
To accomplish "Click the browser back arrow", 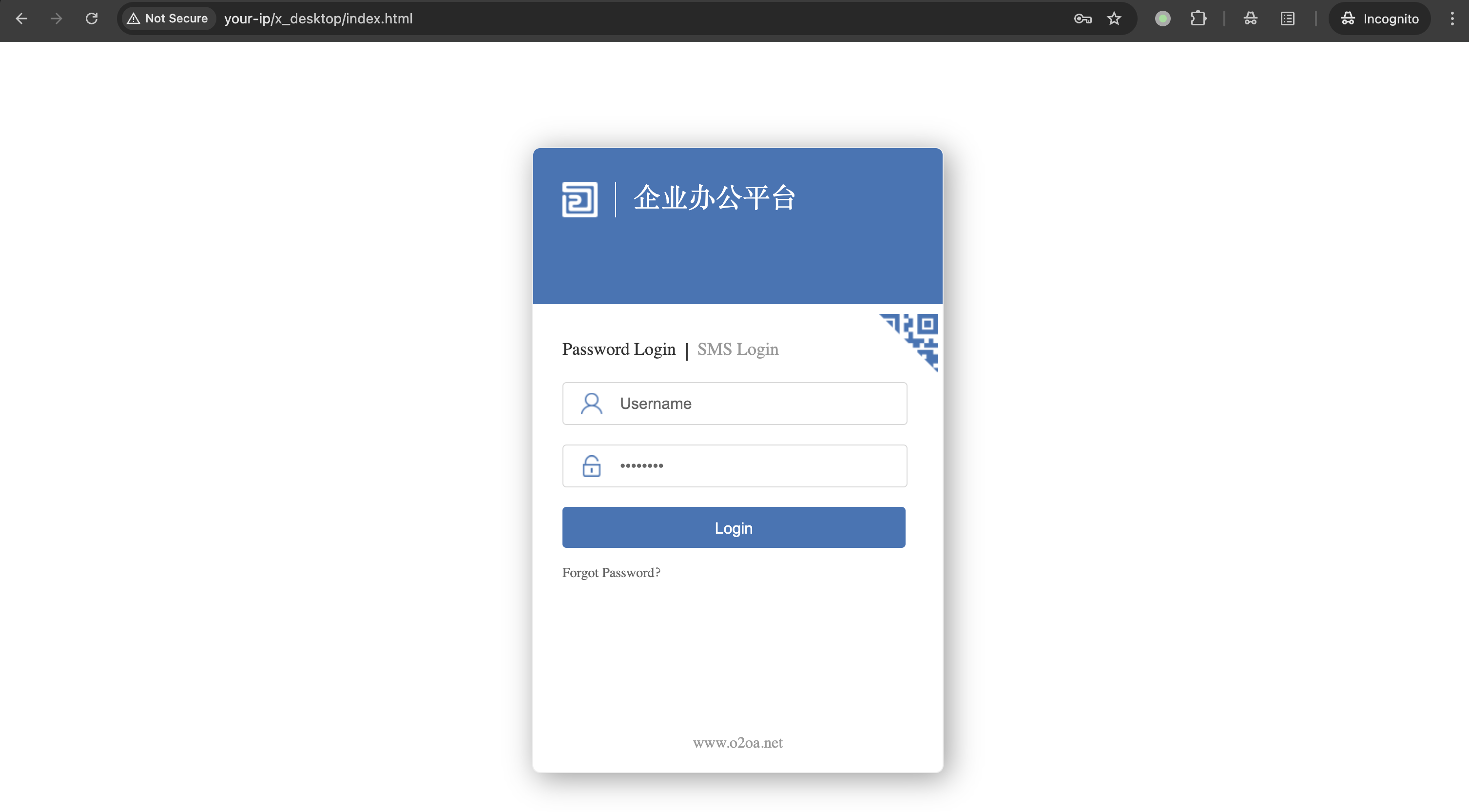I will click(21, 19).
